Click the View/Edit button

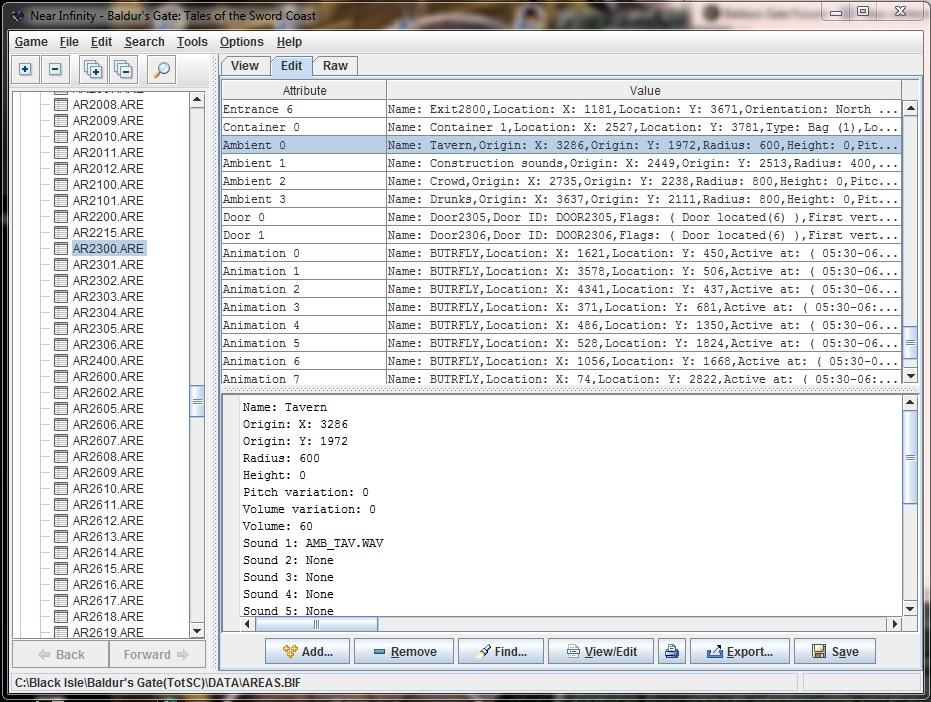tap(601, 652)
